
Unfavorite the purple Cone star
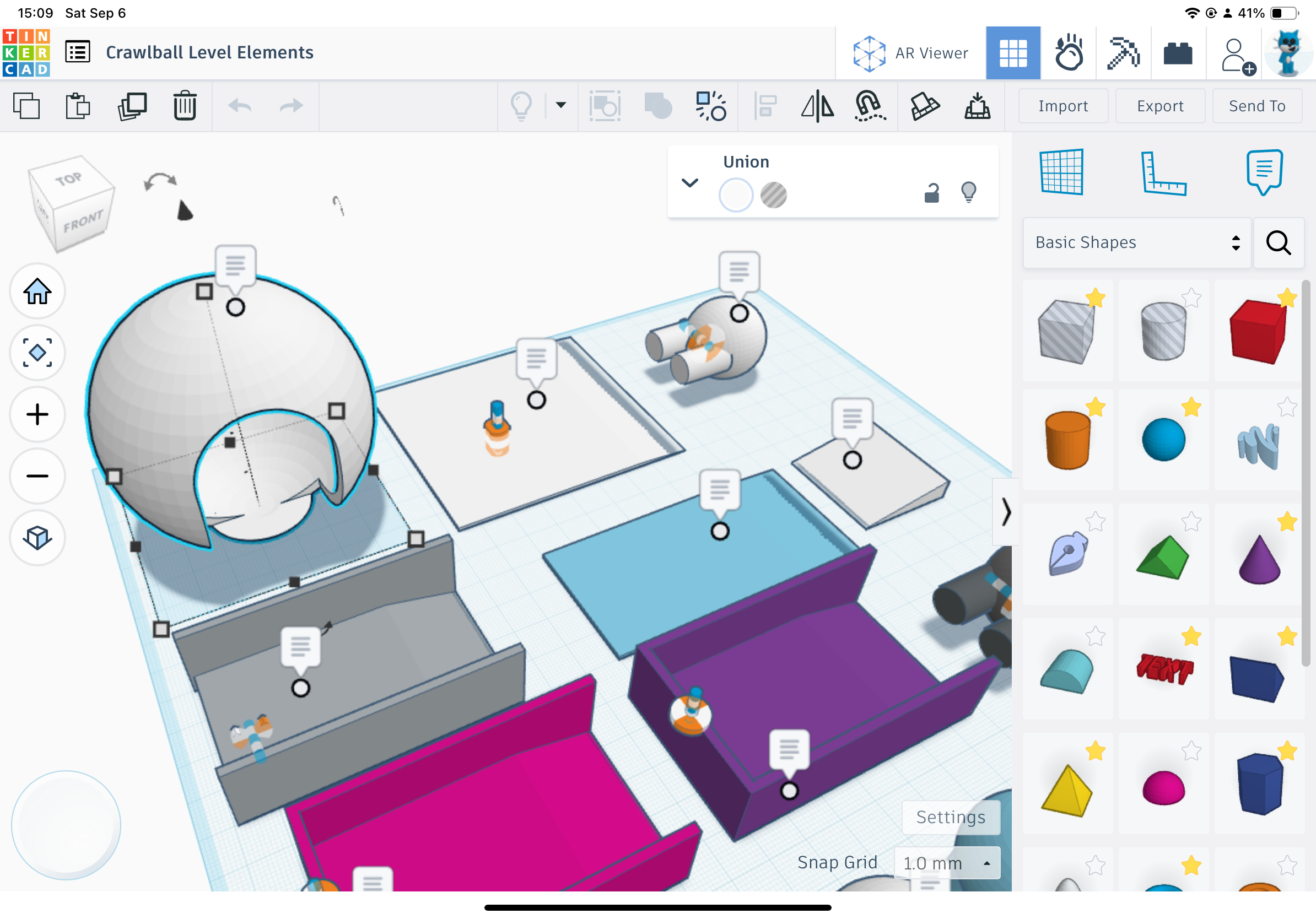pyautogui.click(x=1287, y=521)
